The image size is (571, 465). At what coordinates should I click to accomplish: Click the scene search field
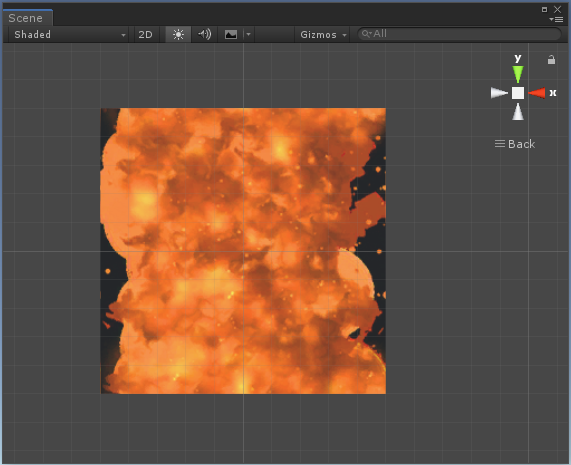point(459,34)
